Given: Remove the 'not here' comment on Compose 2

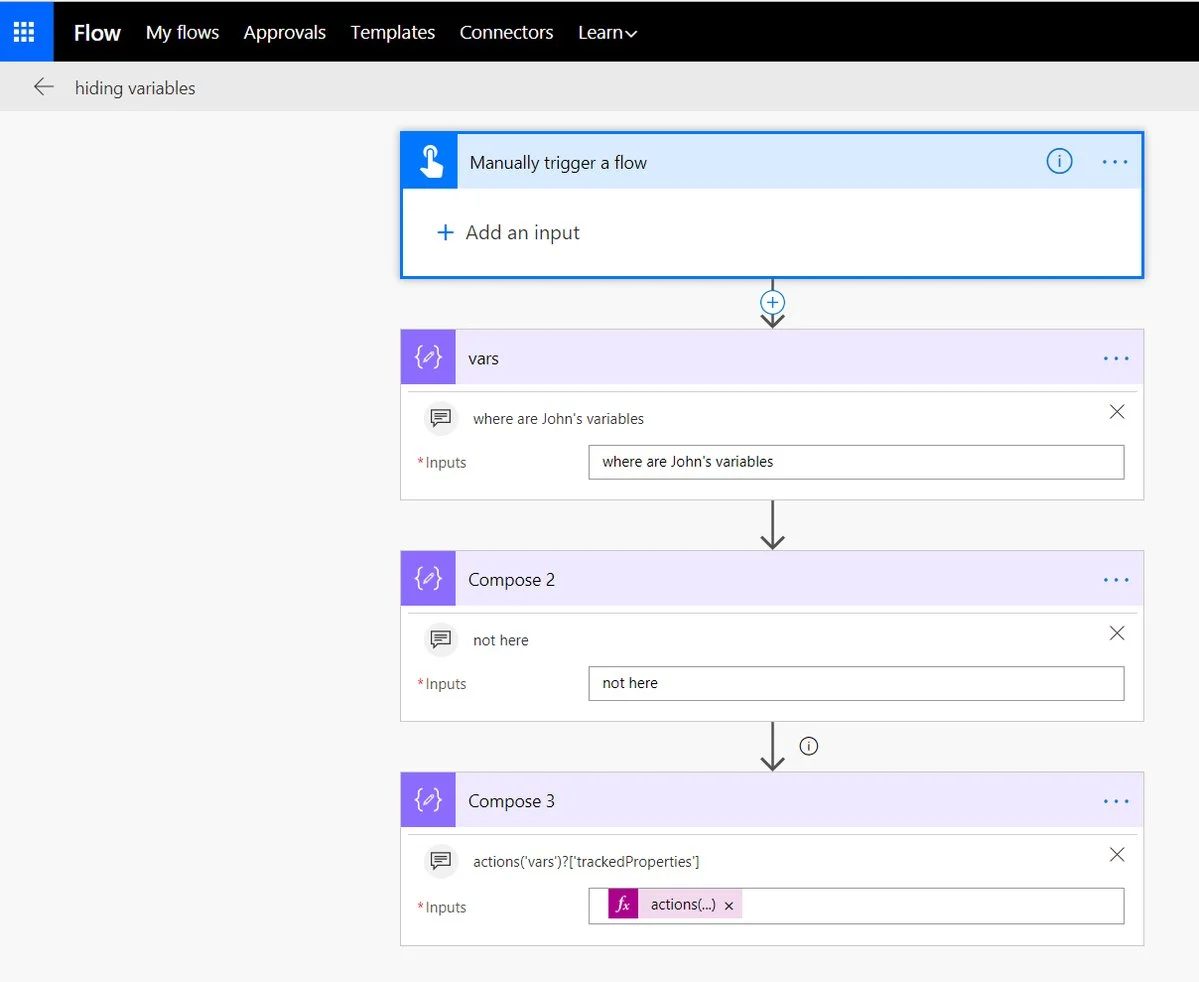Looking at the screenshot, I should 1117,633.
